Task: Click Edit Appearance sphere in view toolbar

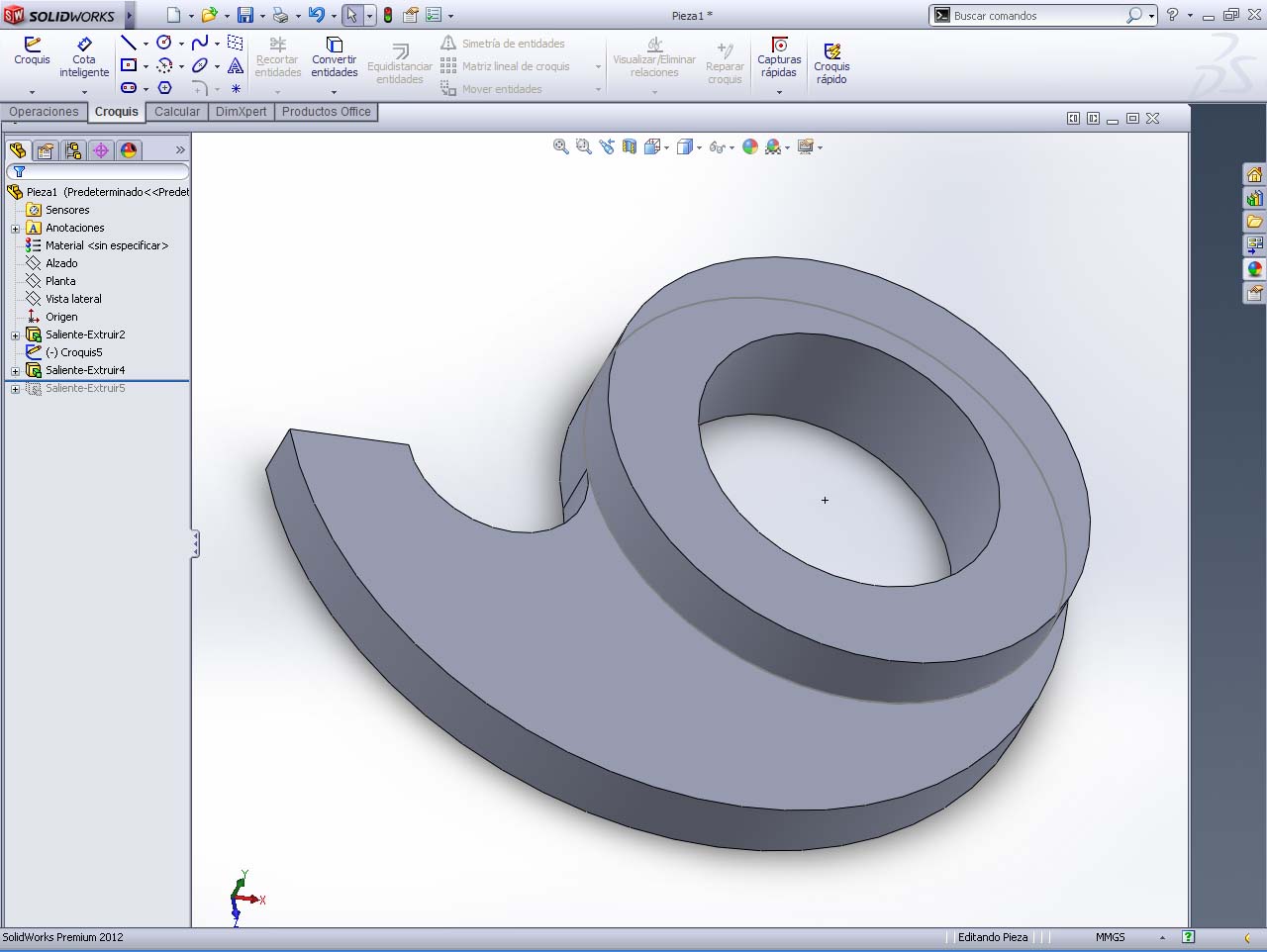Action: [750, 146]
